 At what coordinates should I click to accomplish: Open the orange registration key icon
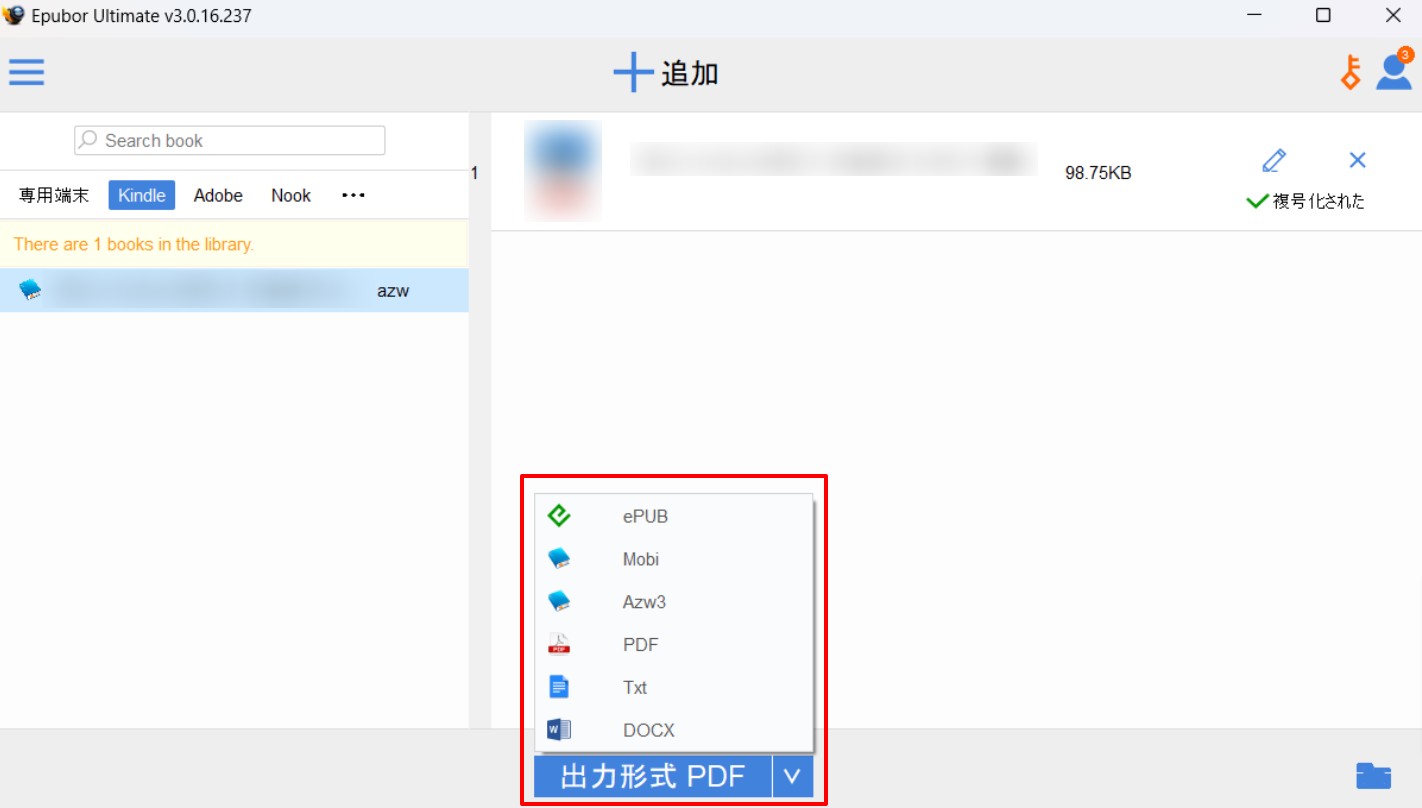(1351, 73)
